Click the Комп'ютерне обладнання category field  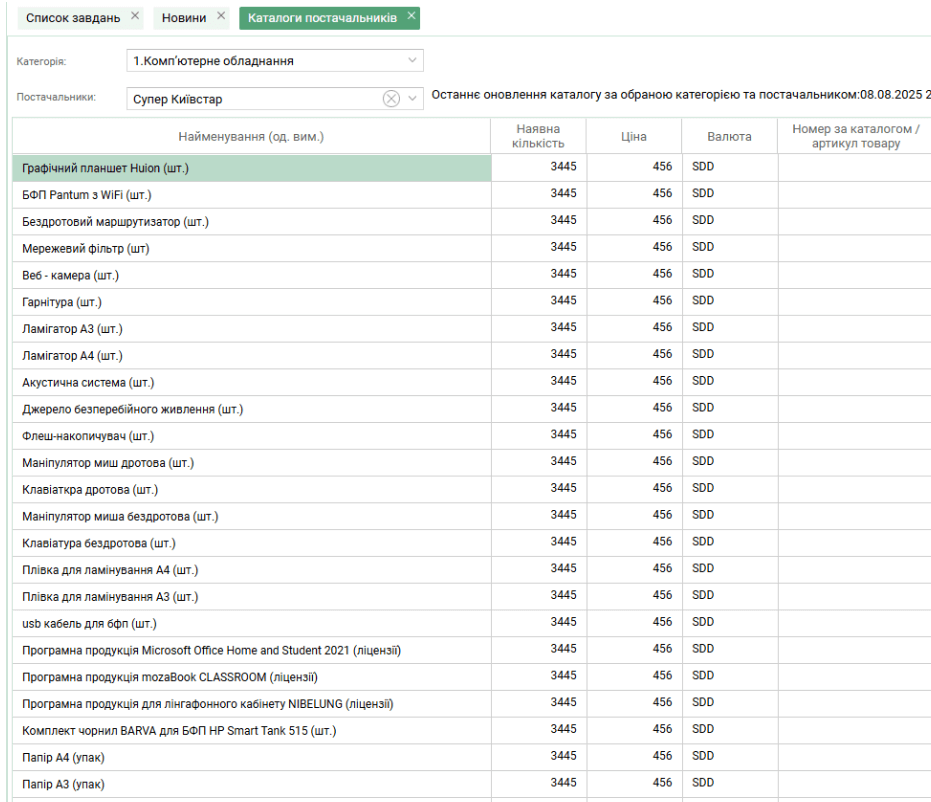[265, 61]
